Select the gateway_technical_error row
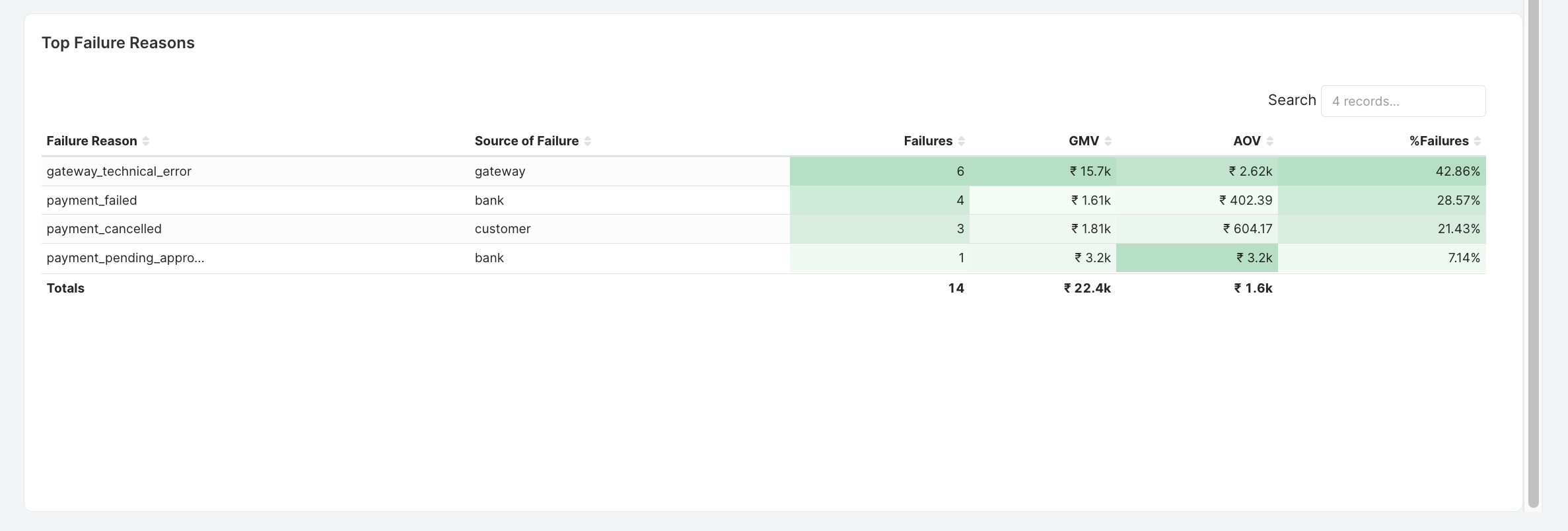The width and height of the screenshot is (1568, 531). (x=764, y=171)
